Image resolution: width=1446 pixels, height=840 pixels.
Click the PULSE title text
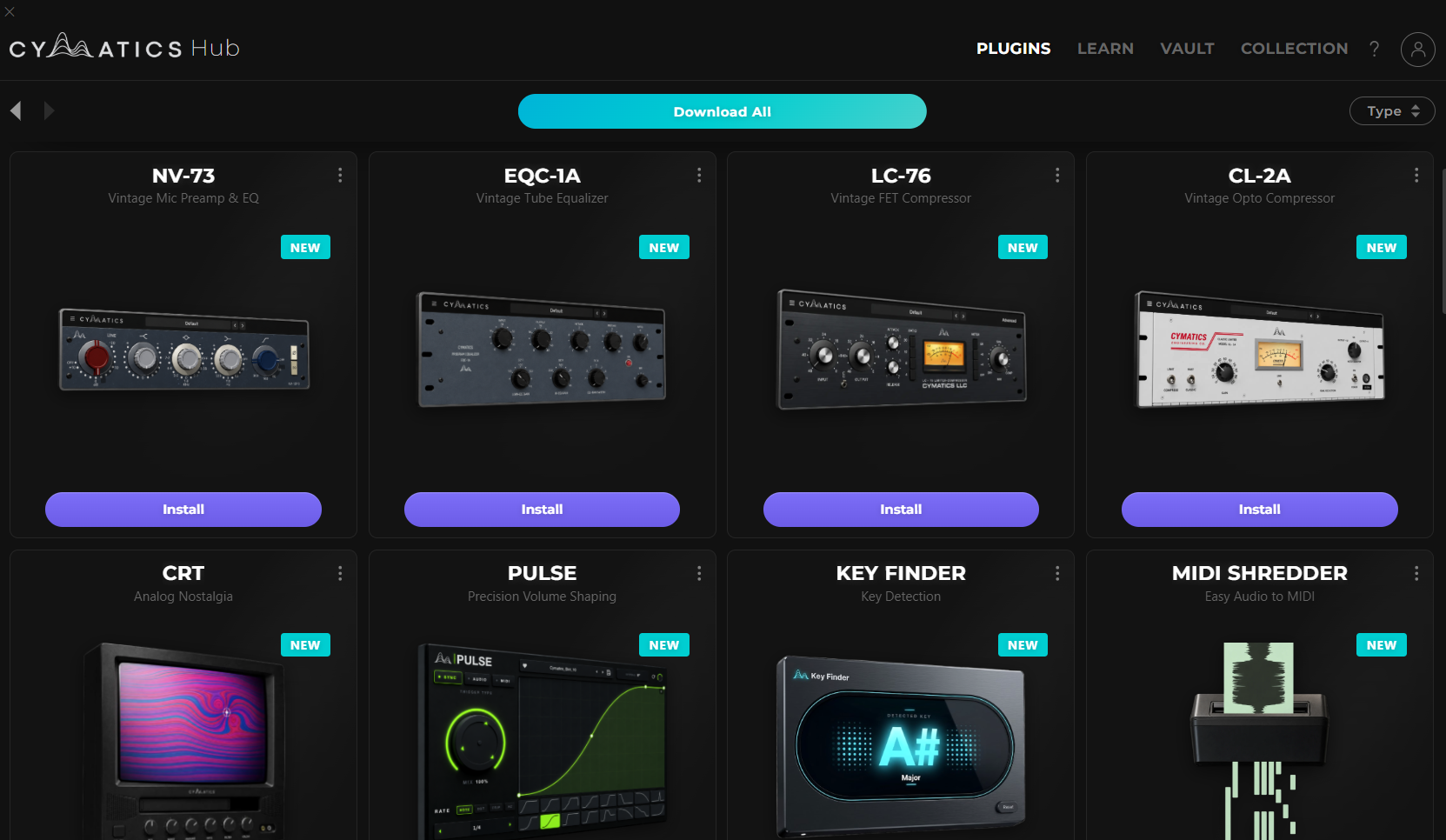point(542,574)
